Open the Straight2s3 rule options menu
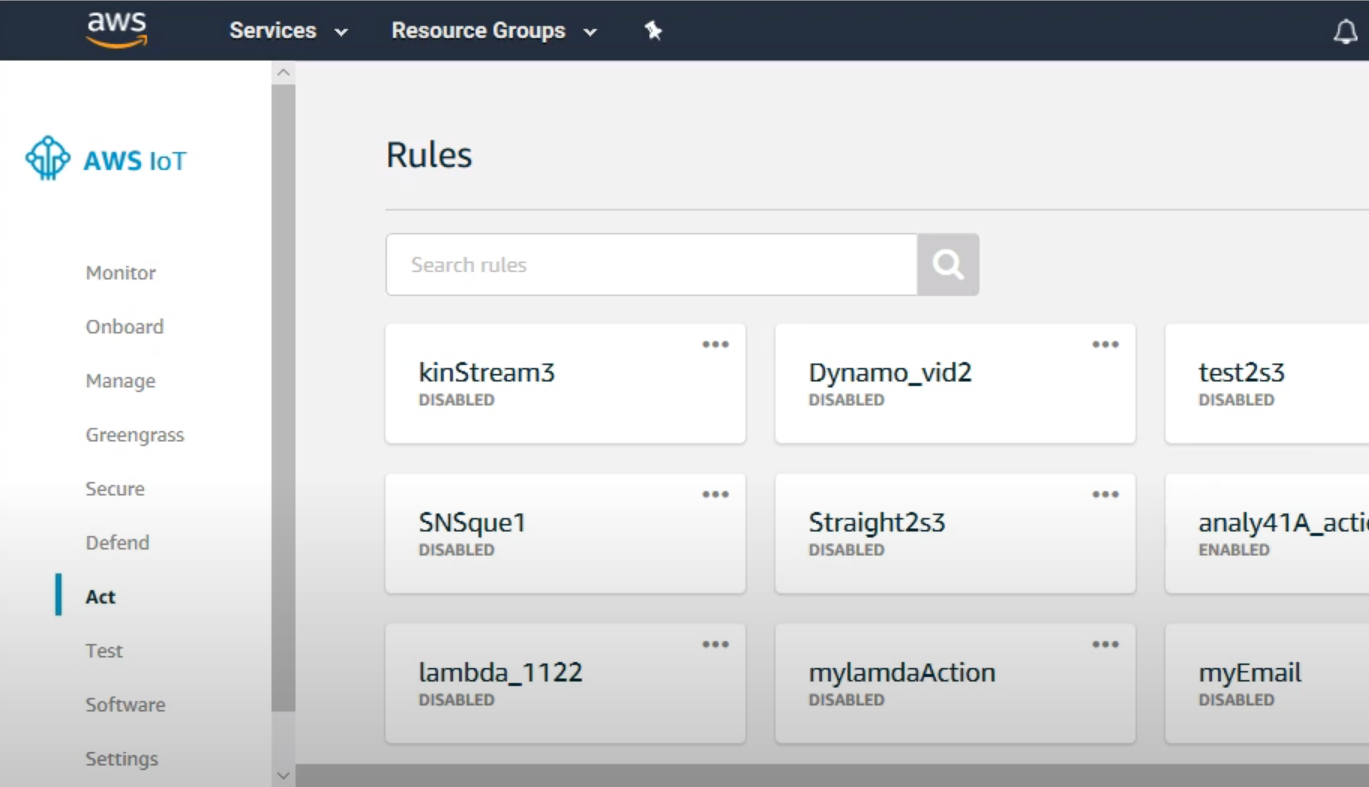The height and width of the screenshot is (787, 1369). pos(1105,495)
